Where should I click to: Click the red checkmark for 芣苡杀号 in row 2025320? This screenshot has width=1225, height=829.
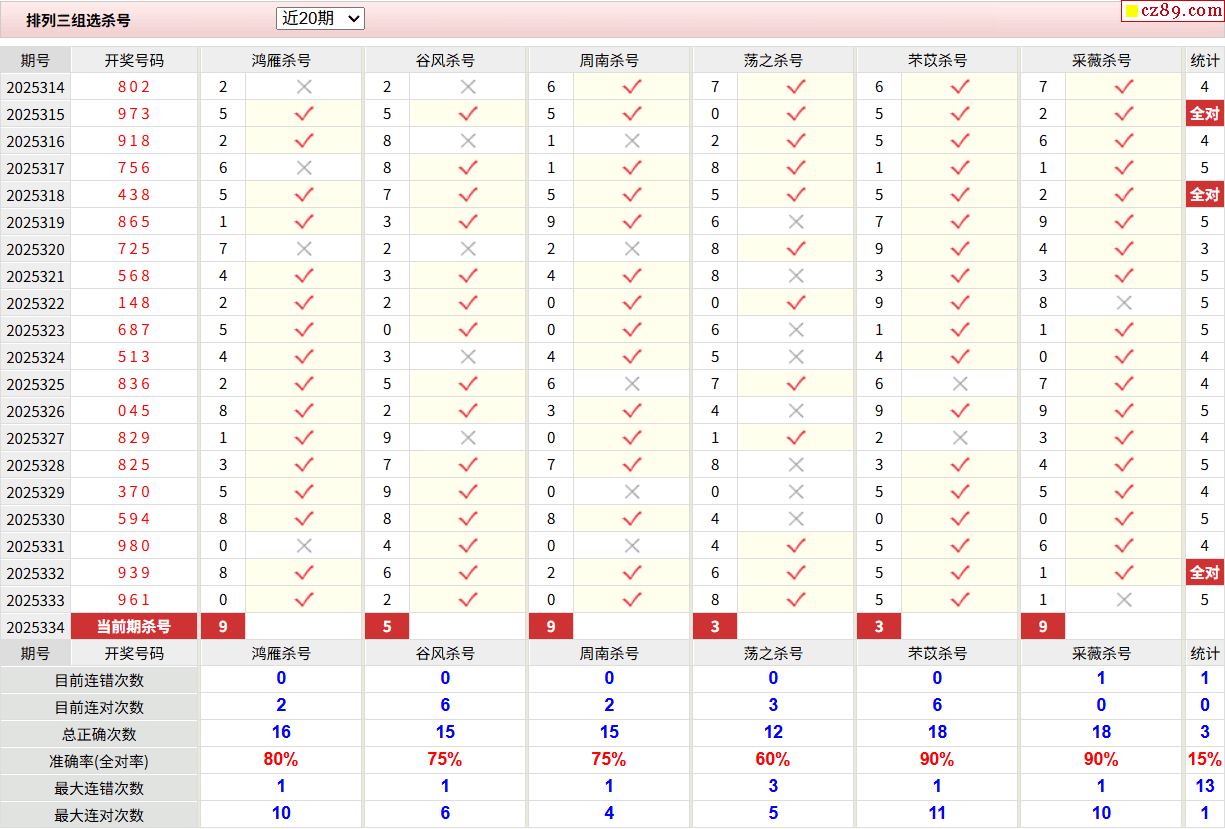coord(960,249)
